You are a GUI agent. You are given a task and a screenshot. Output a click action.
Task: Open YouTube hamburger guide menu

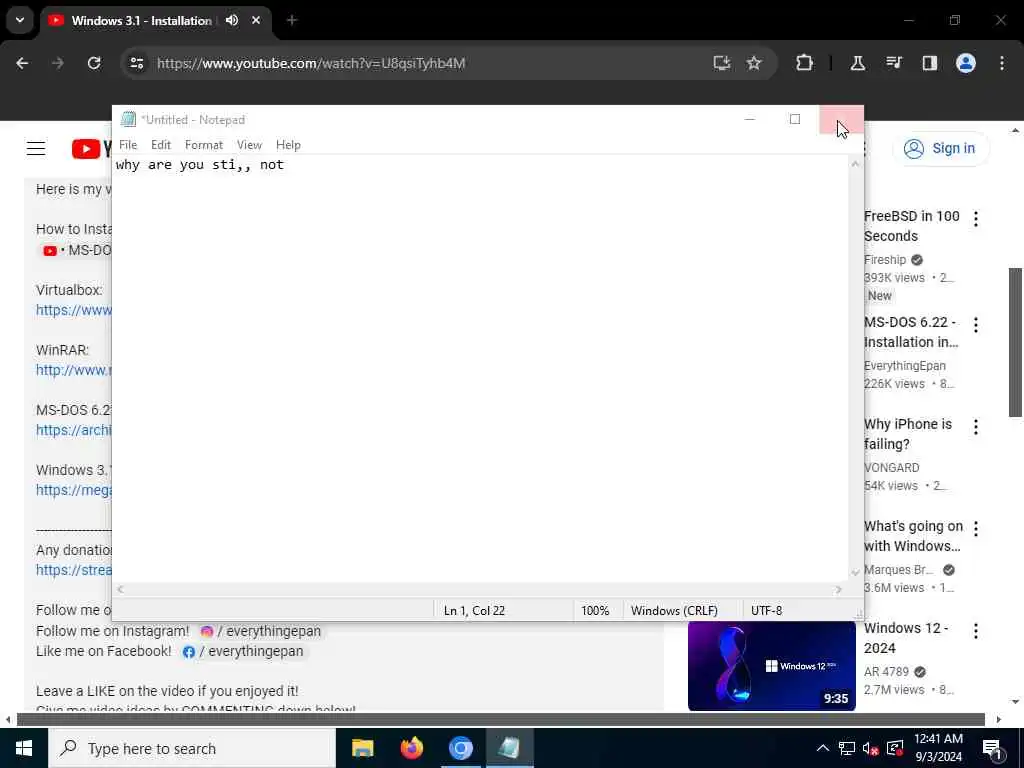tap(36, 148)
